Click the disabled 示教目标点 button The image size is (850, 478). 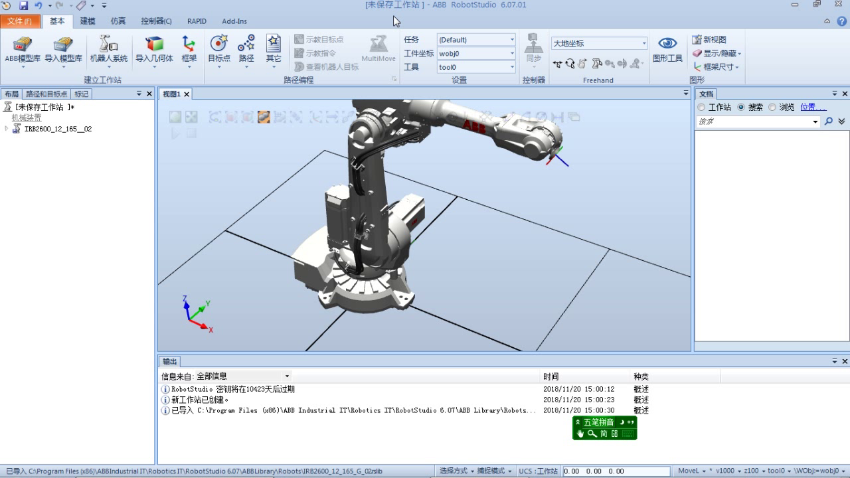[319, 40]
